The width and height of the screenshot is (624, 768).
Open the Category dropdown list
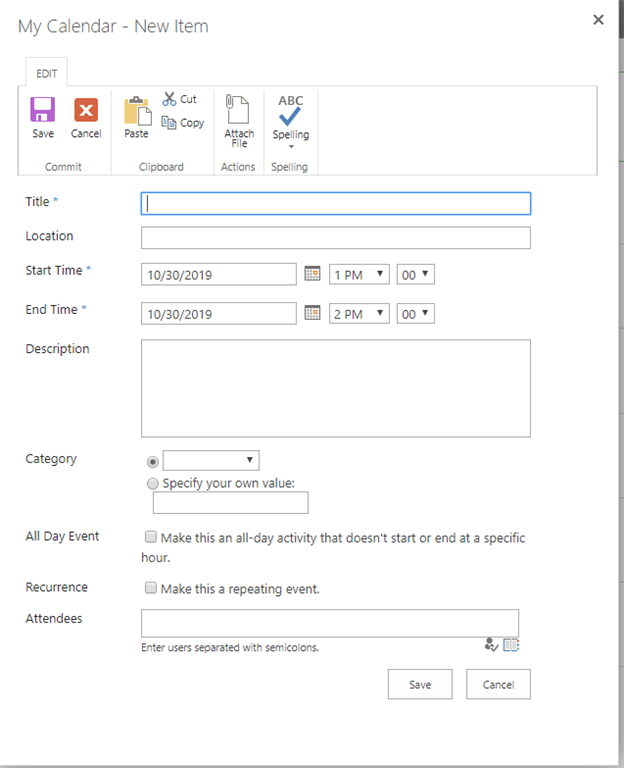211,460
